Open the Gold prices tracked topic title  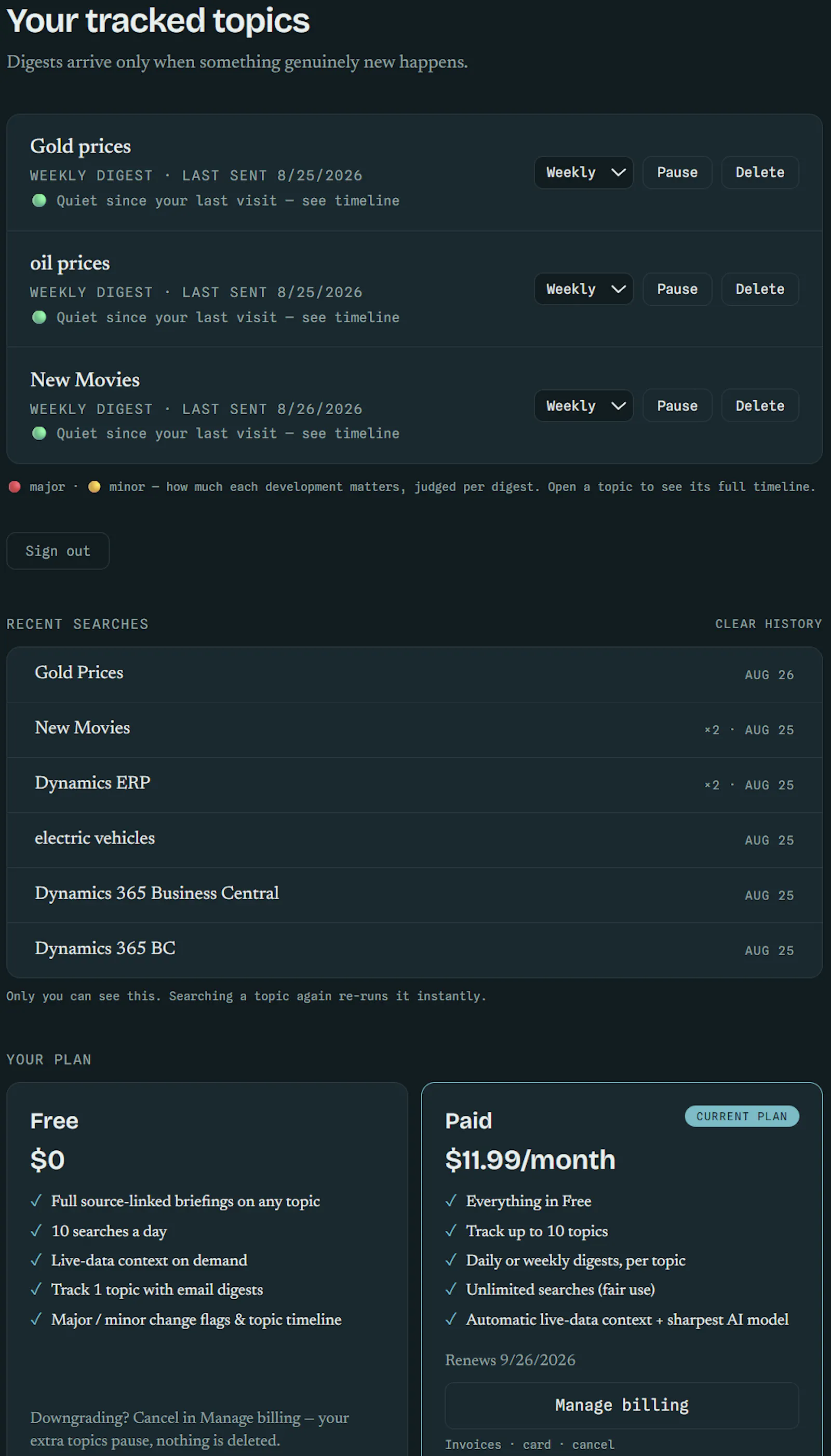(81, 146)
